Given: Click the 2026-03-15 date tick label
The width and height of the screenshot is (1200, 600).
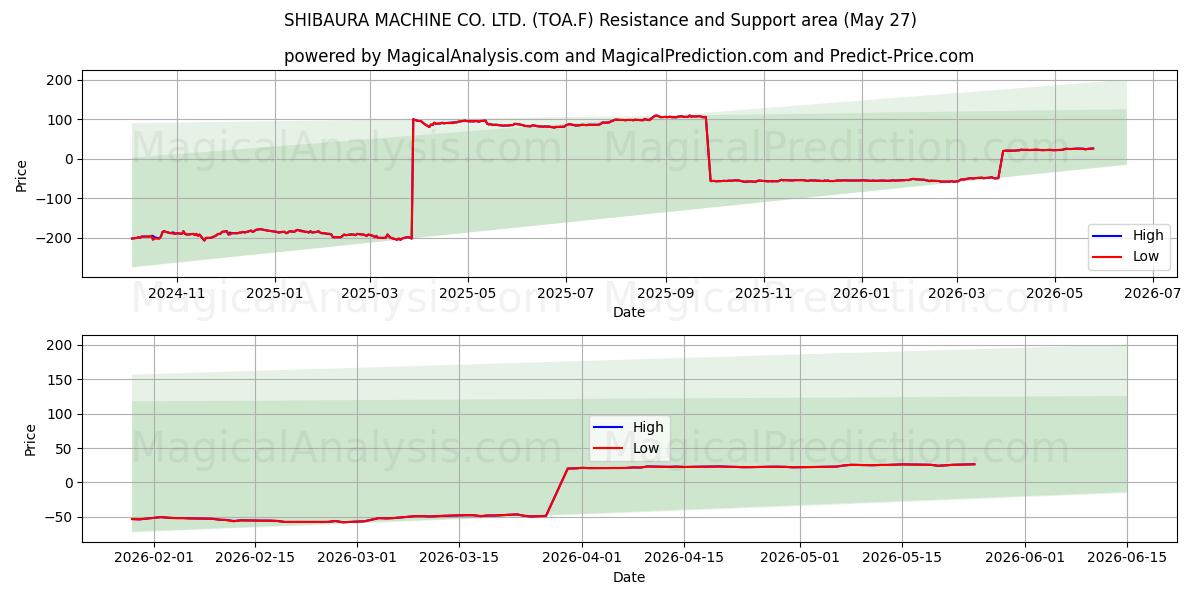Looking at the screenshot, I should pyautogui.click(x=458, y=558).
